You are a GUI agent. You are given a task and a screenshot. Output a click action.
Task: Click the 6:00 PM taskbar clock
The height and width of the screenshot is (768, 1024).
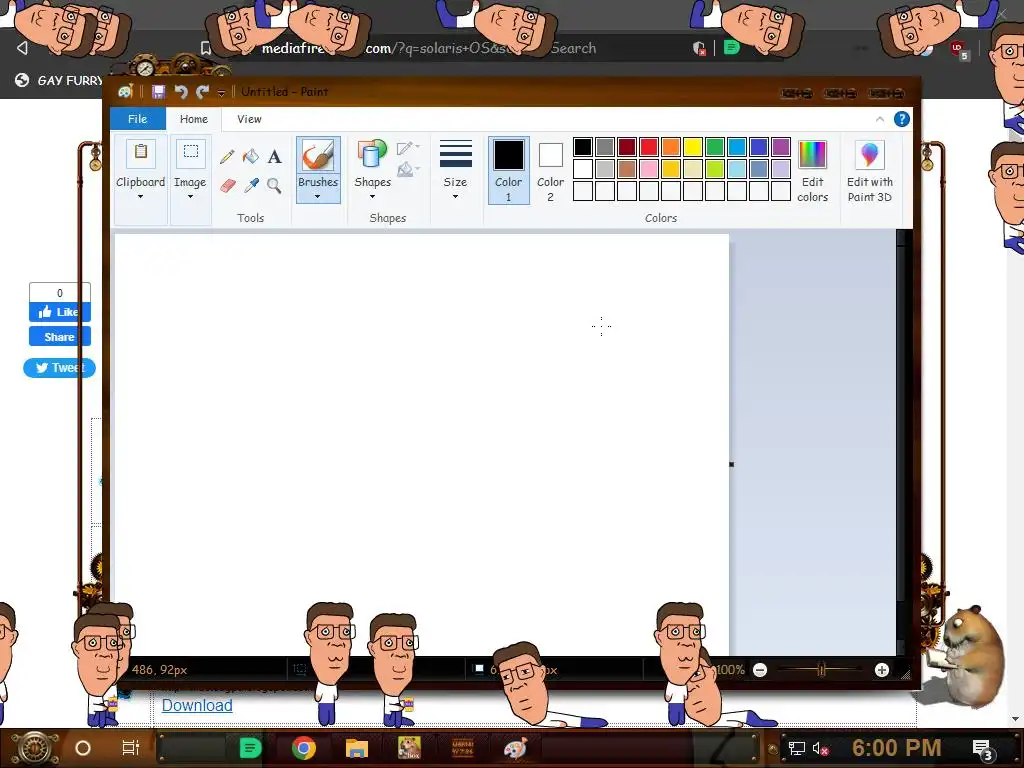coord(897,748)
